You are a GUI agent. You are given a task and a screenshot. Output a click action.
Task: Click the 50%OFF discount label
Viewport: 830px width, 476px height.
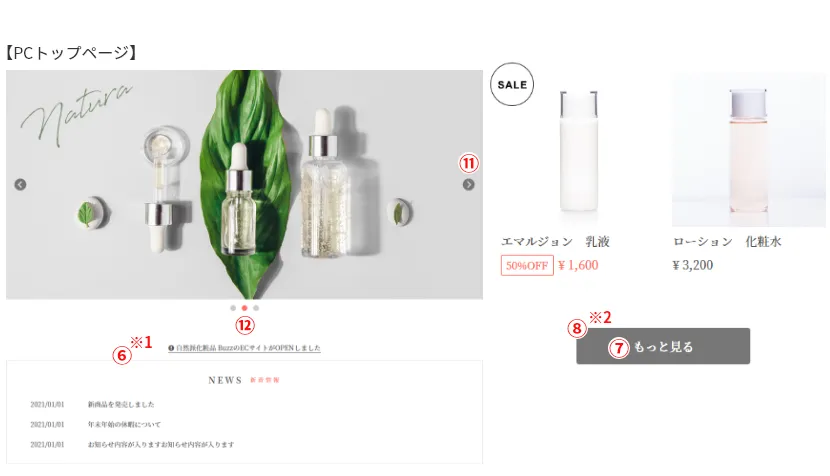[x=527, y=265]
